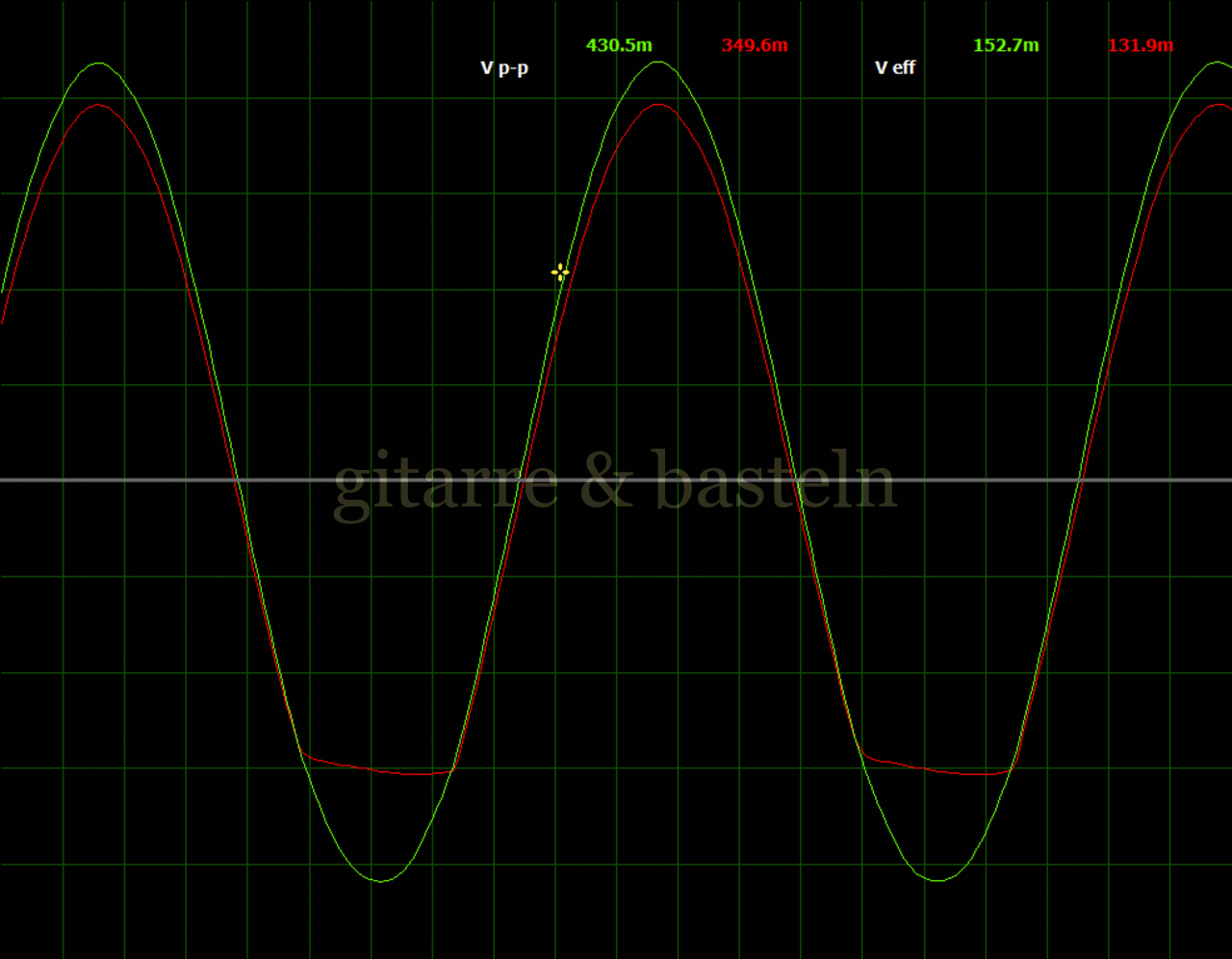Click the red trace's first clipping onset corner

click(x=302, y=752)
